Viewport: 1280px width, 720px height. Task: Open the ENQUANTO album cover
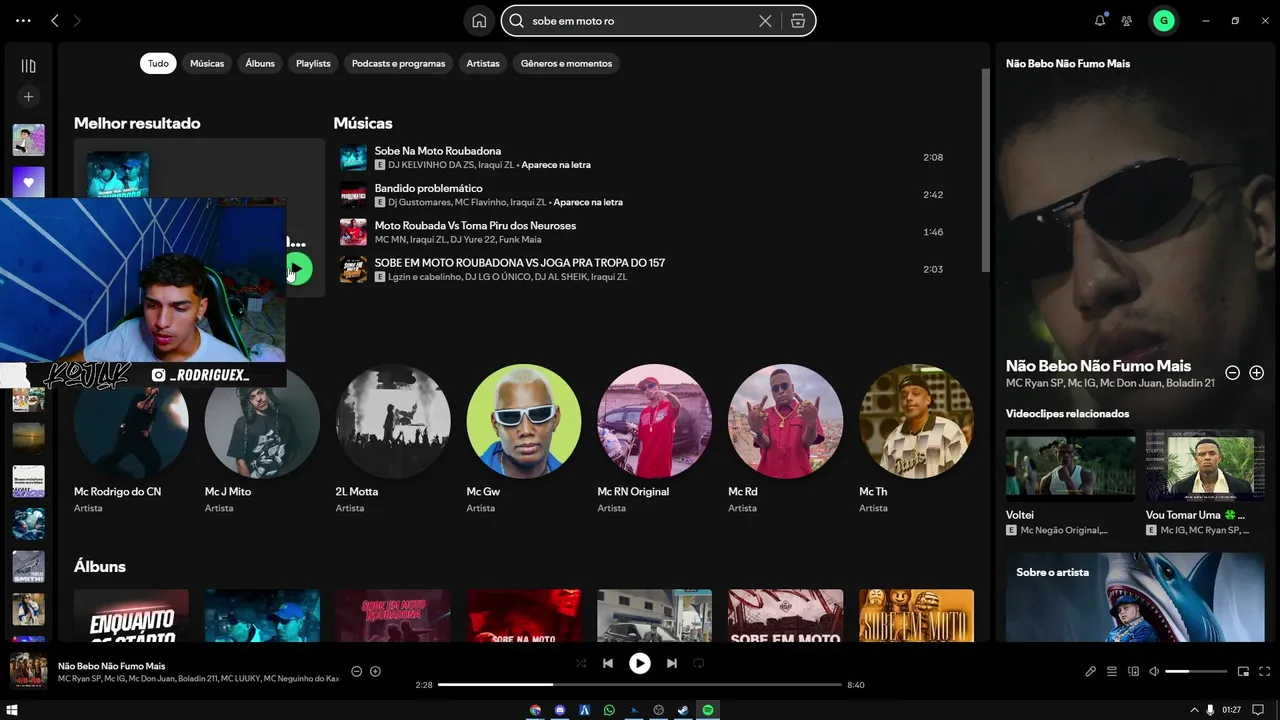coord(131,615)
